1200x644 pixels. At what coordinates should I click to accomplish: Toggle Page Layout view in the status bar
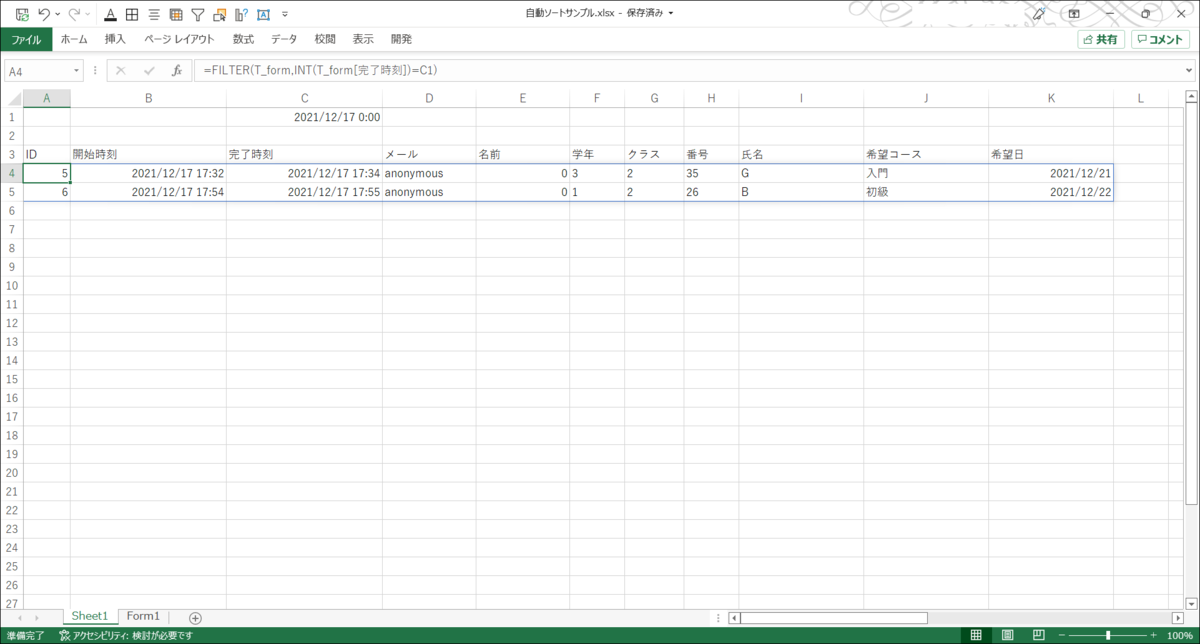coord(1008,634)
